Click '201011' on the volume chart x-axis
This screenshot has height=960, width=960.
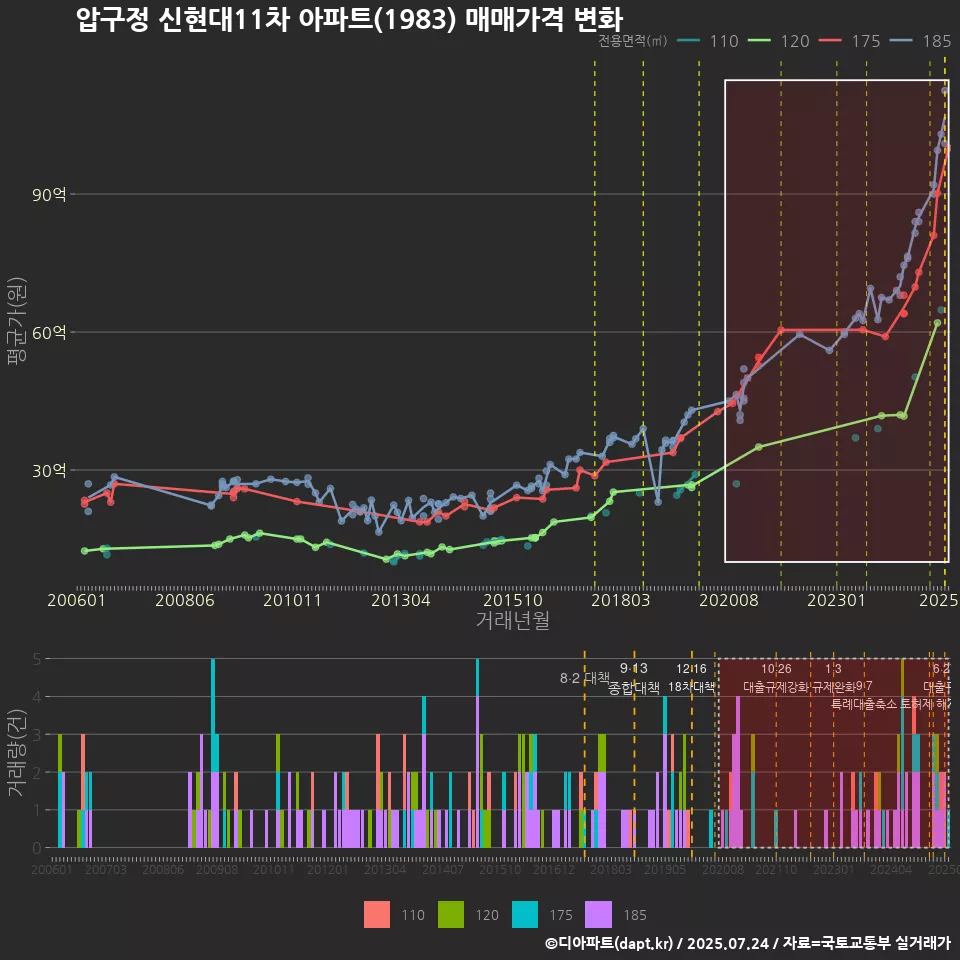click(274, 869)
